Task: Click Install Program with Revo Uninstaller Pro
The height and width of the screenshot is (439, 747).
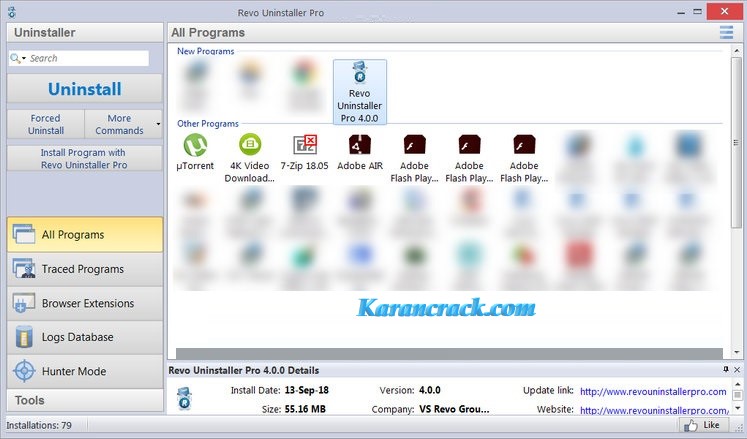Action: 85,159
